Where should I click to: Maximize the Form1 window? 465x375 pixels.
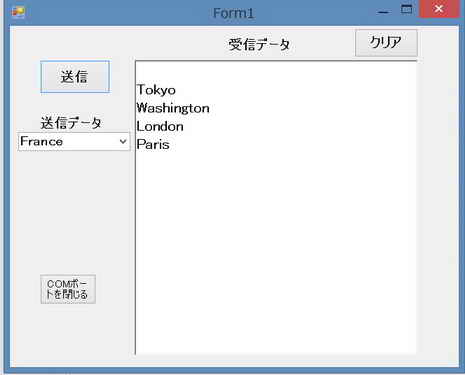pyautogui.click(x=406, y=9)
